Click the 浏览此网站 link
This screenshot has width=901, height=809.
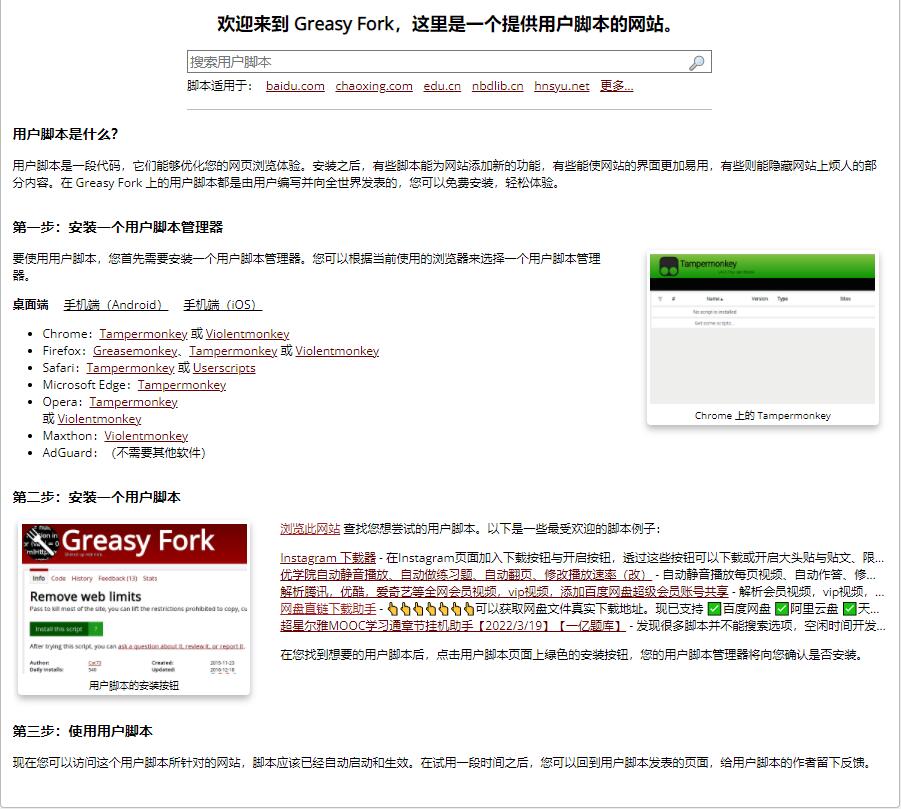310,529
